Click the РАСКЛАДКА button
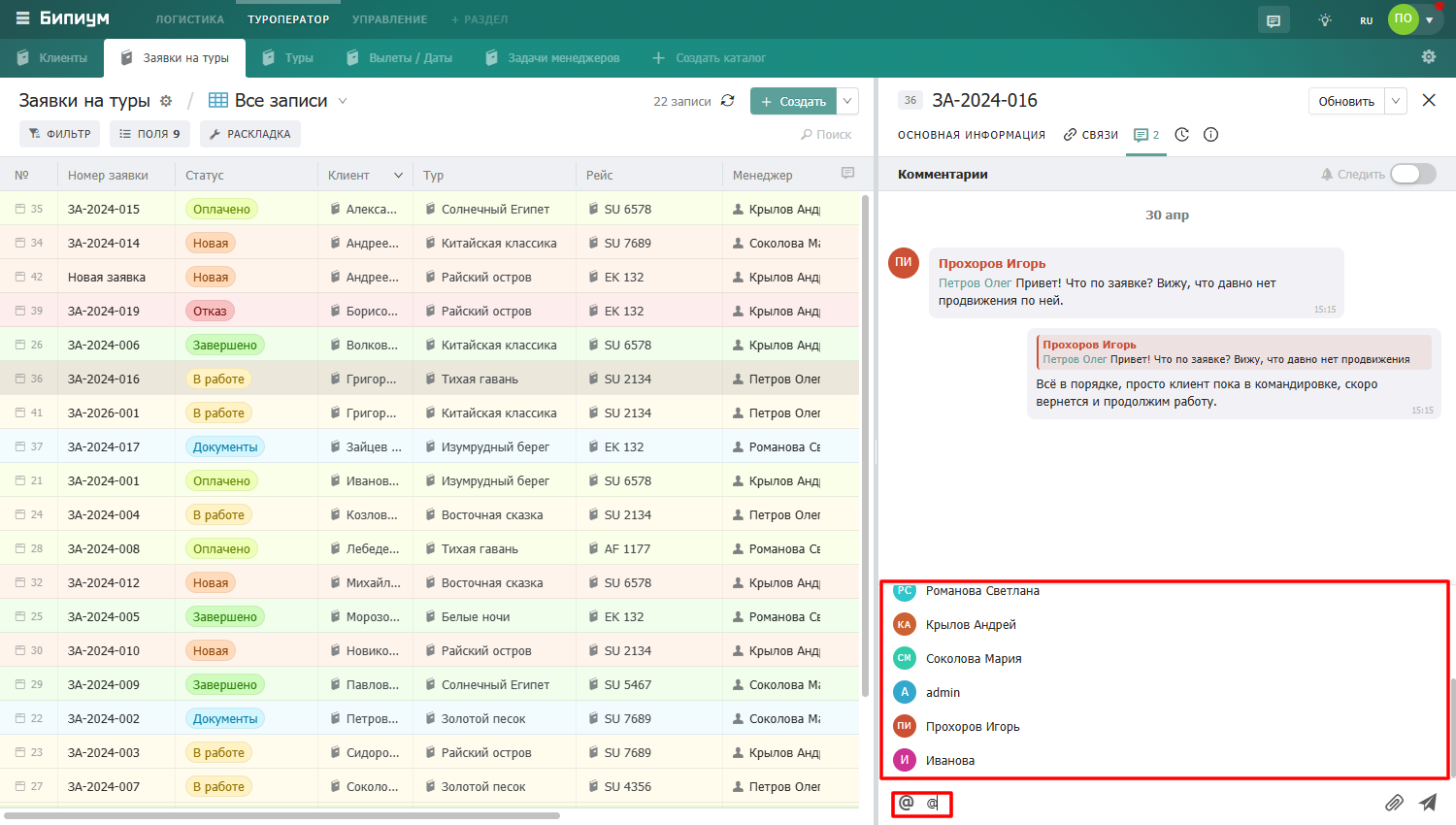The image size is (1456, 825). [x=250, y=134]
